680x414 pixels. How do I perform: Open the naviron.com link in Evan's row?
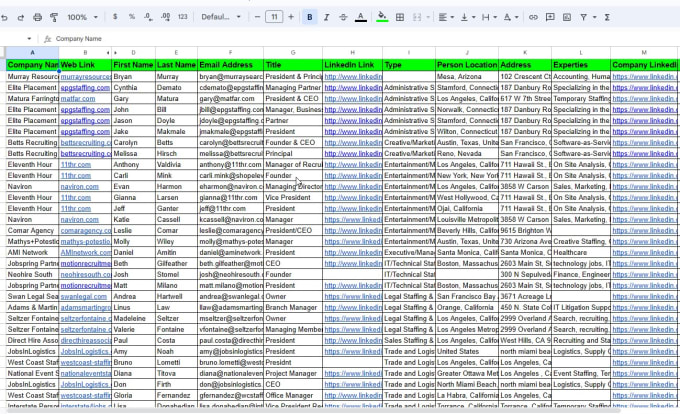[x=79, y=186]
